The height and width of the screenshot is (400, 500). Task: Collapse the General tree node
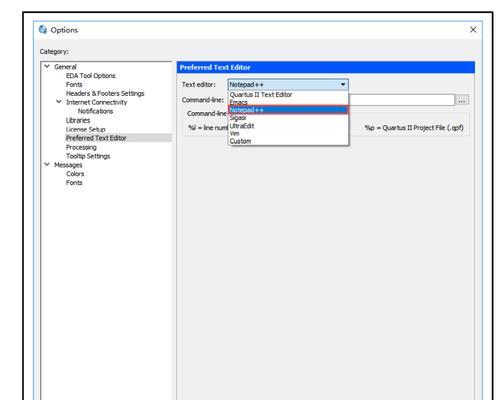click(x=47, y=67)
